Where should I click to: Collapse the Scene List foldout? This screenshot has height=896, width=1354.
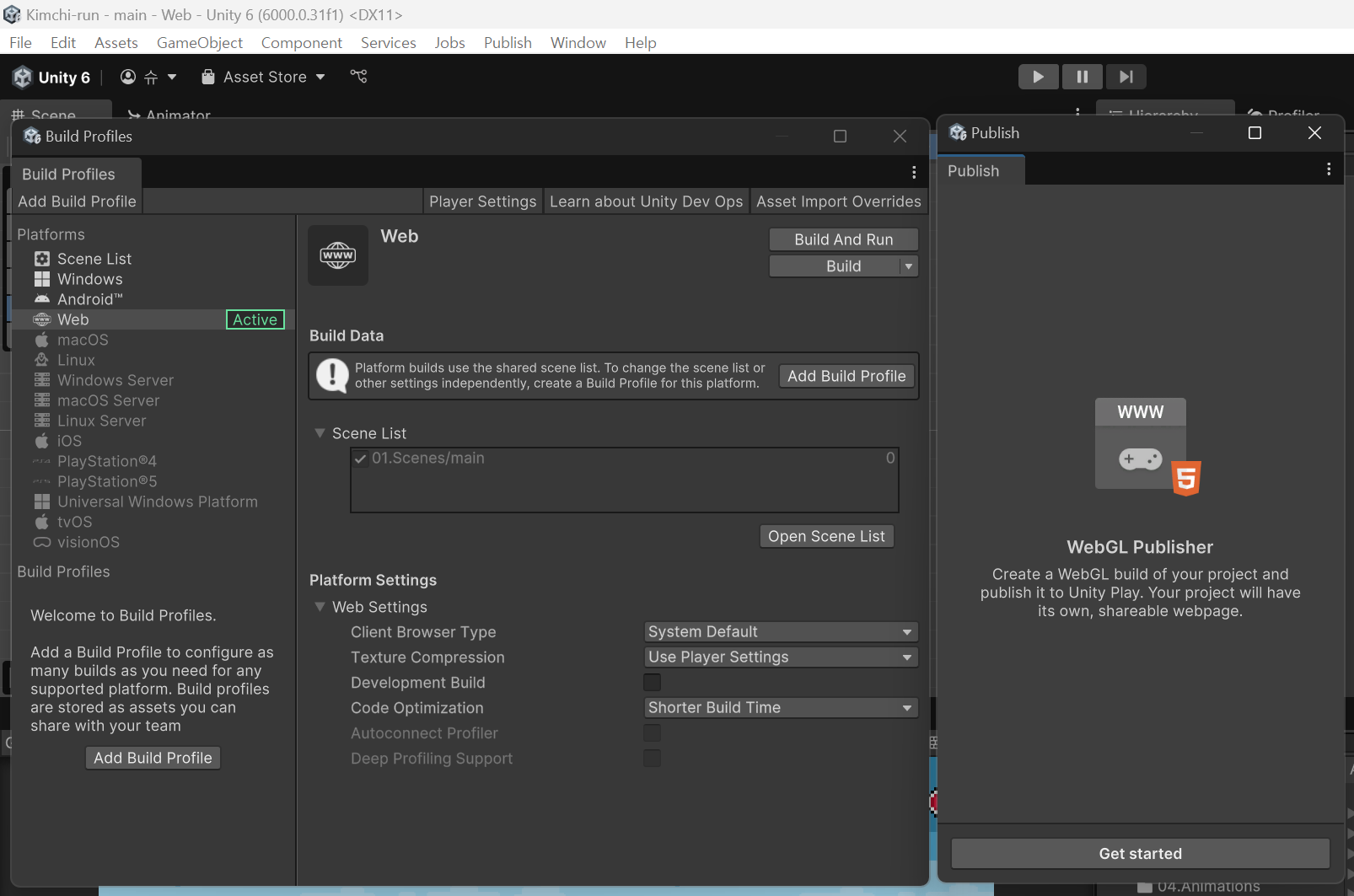click(x=320, y=433)
